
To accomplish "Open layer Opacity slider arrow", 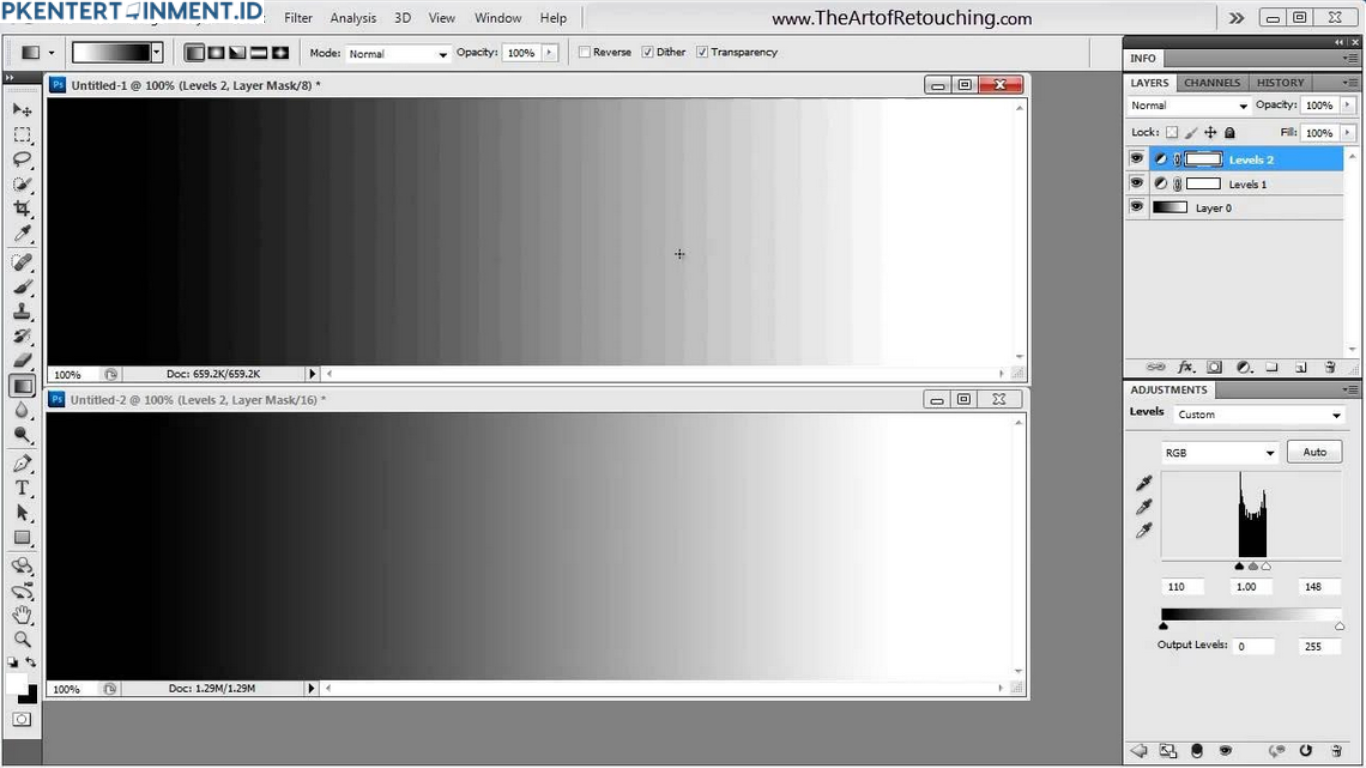I will 1348,105.
